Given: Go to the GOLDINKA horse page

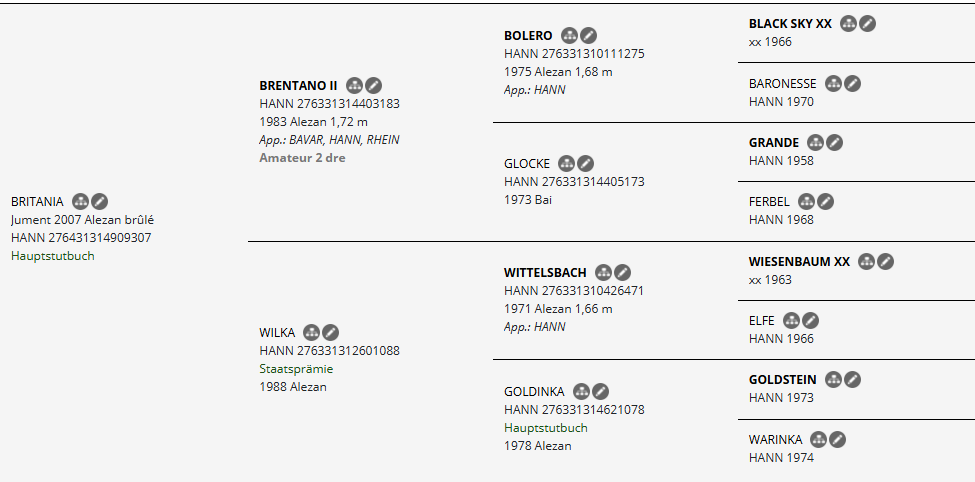Looking at the screenshot, I should tap(534, 391).
